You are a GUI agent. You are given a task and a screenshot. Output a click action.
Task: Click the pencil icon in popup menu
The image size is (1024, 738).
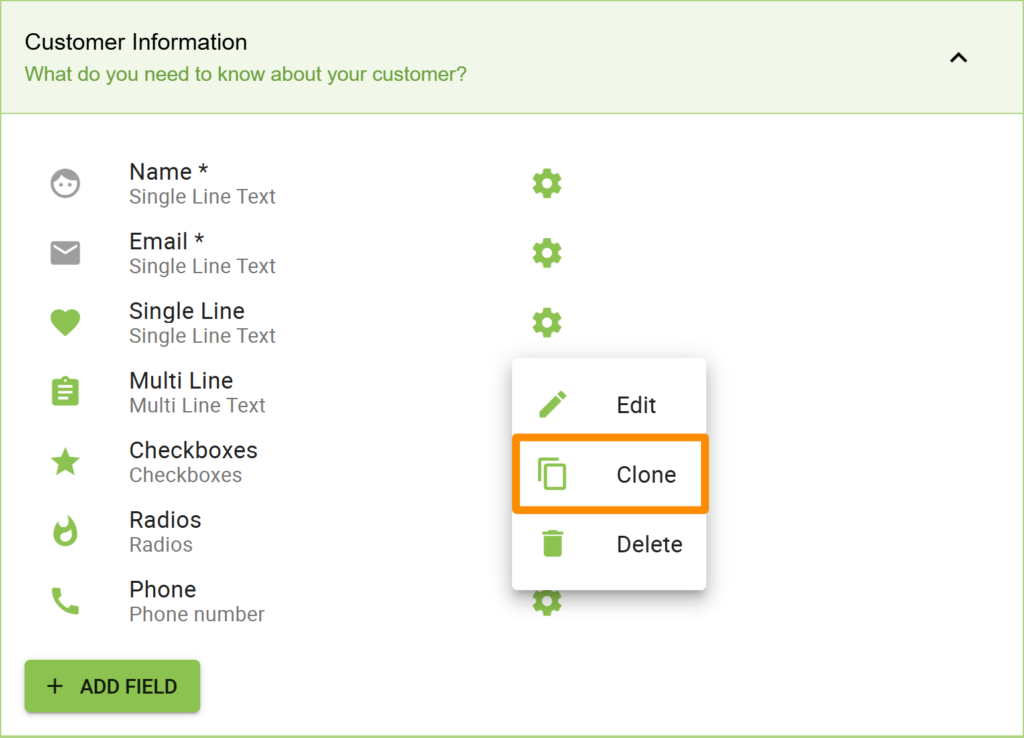tap(552, 404)
